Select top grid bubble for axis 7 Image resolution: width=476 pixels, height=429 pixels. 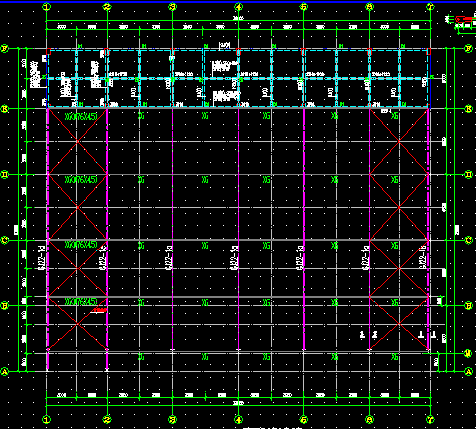coord(430,6)
